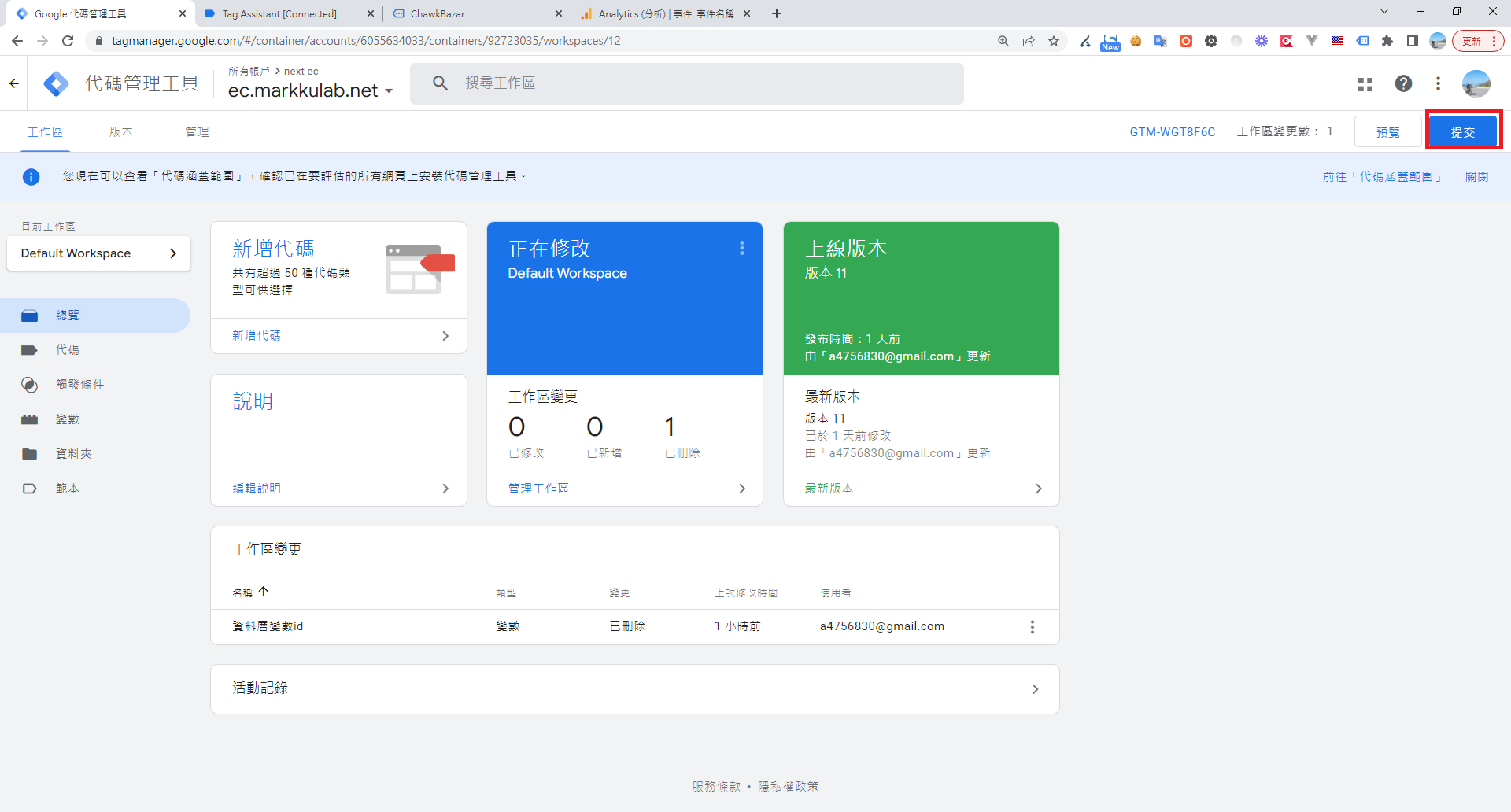The image size is (1511, 812).
Task: Open the three-dot menu beside the help icon
Action: click(x=1438, y=83)
